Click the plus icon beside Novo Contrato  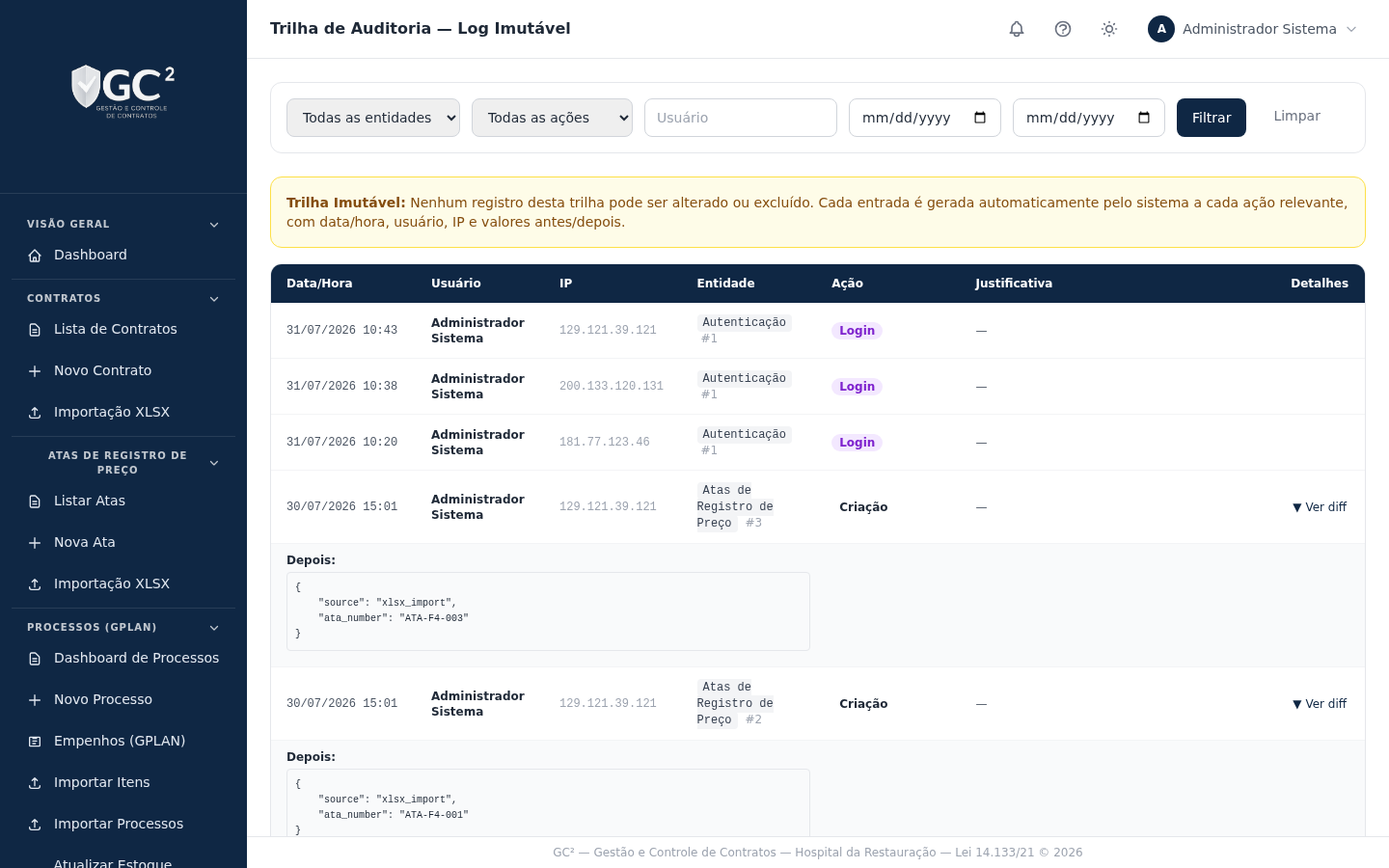coord(35,371)
